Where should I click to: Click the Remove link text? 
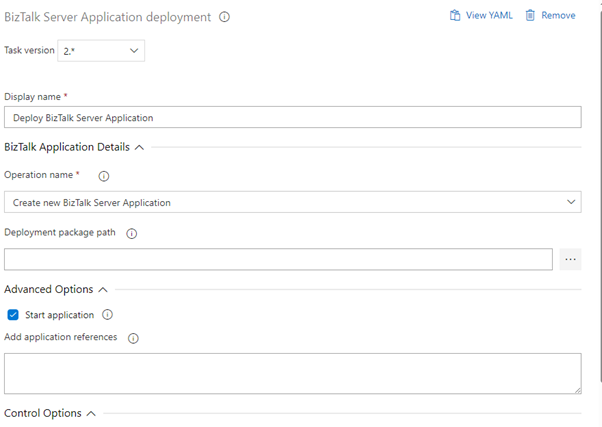pos(558,16)
